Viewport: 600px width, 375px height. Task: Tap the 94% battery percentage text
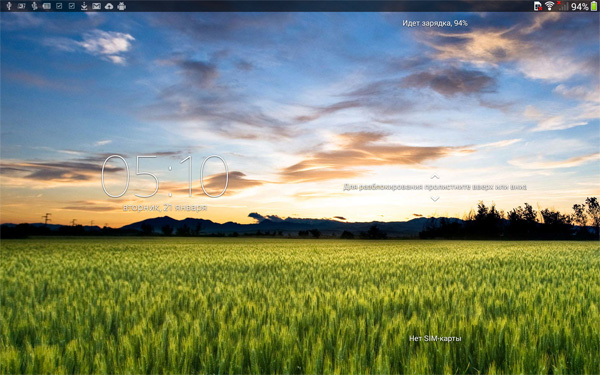[580, 7]
